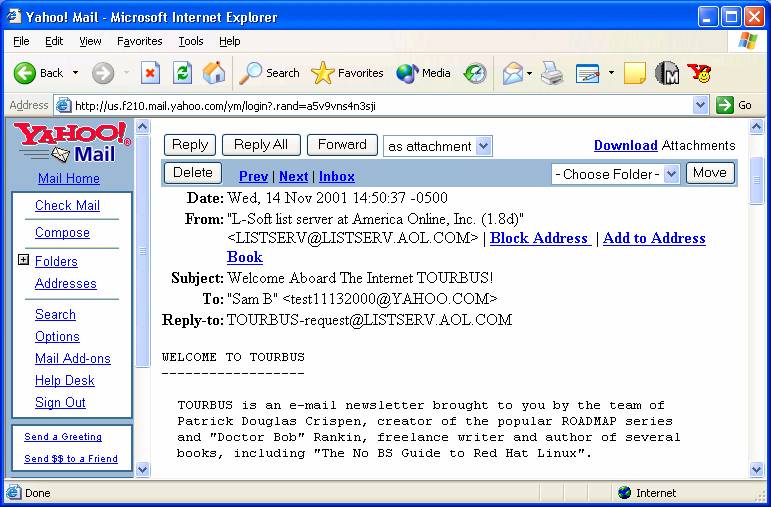Open the sidebar Search link
771x507 pixels.
tap(55, 314)
